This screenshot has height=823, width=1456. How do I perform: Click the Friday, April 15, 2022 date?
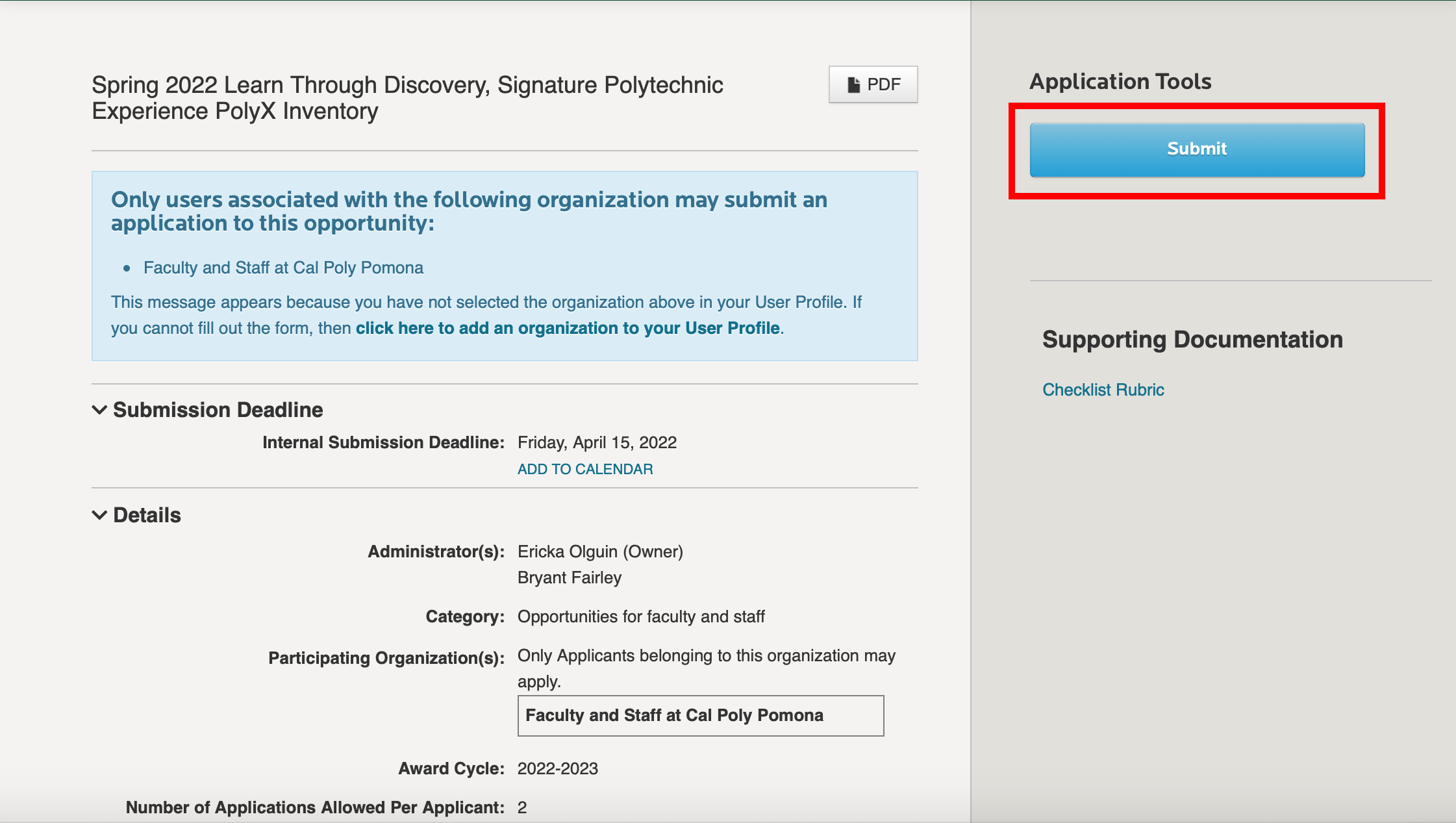click(x=597, y=442)
